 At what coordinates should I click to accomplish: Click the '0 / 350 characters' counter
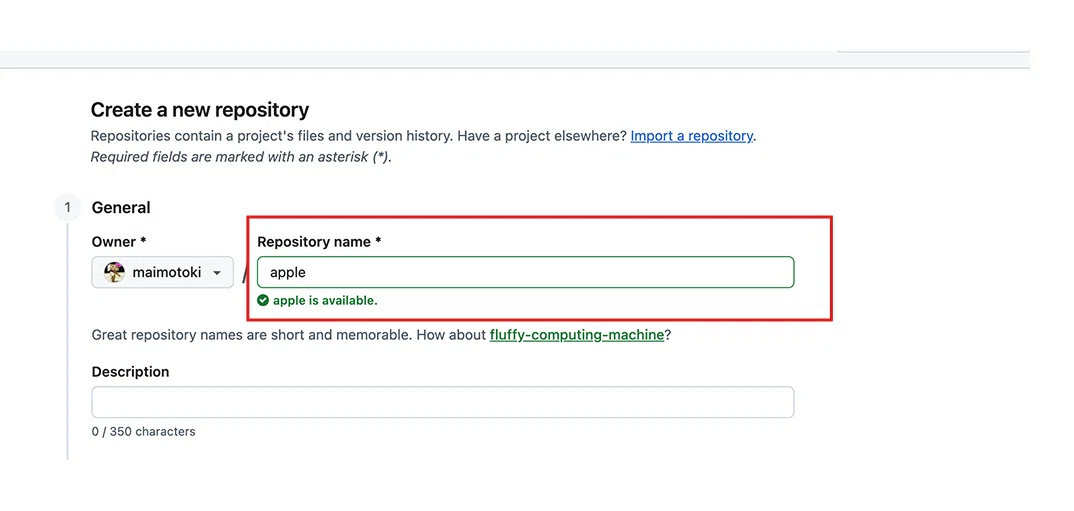point(143,432)
